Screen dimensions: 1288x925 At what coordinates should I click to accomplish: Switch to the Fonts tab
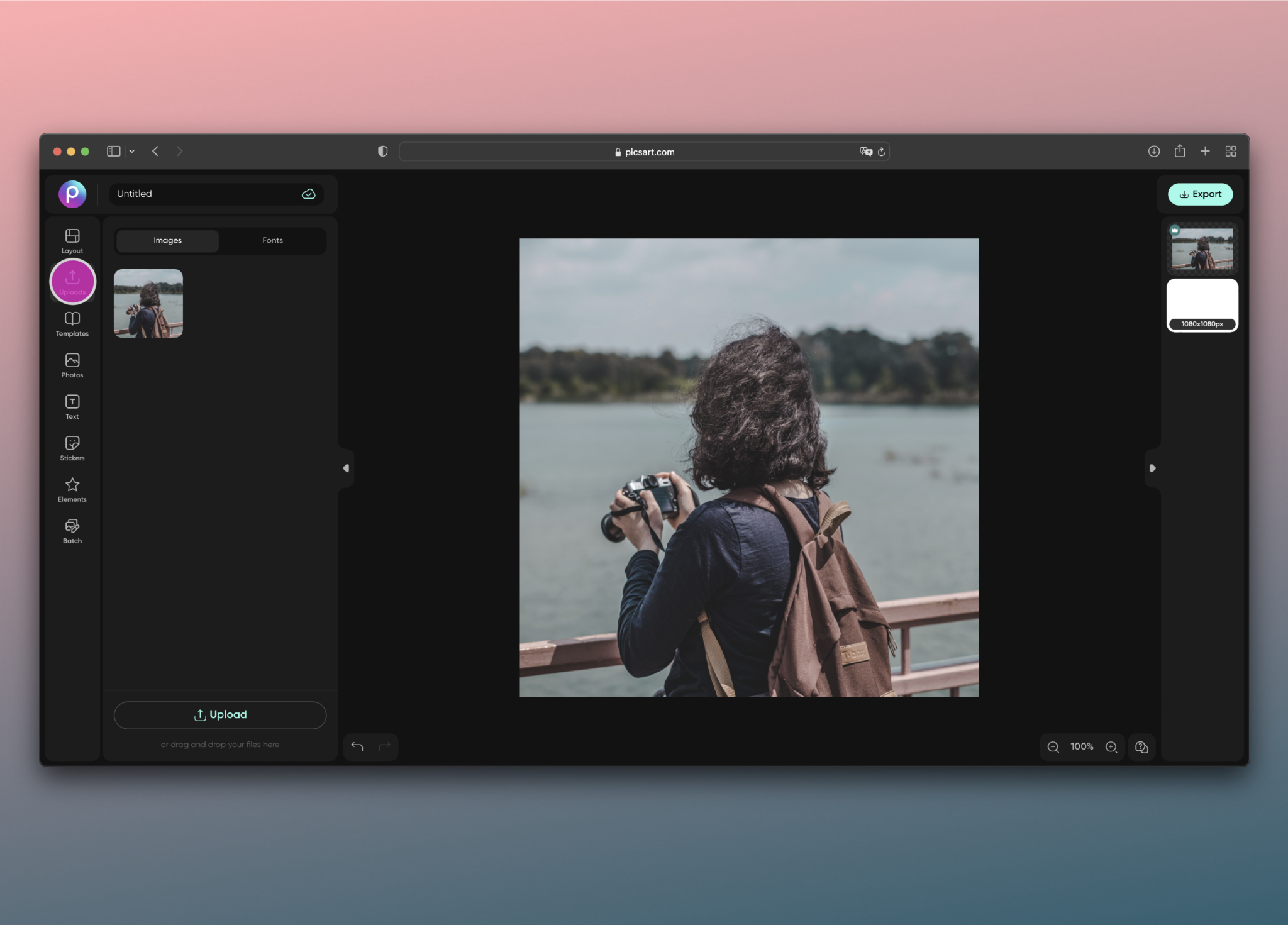coord(272,240)
